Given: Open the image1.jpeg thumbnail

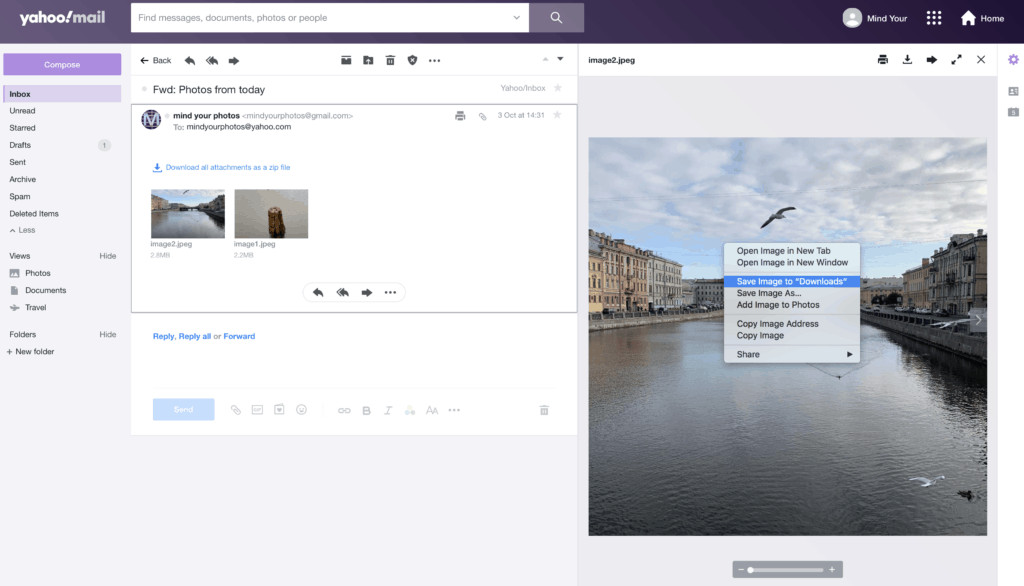Looking at the screenshot, I should pyautogui.click(x=271, y=214).
